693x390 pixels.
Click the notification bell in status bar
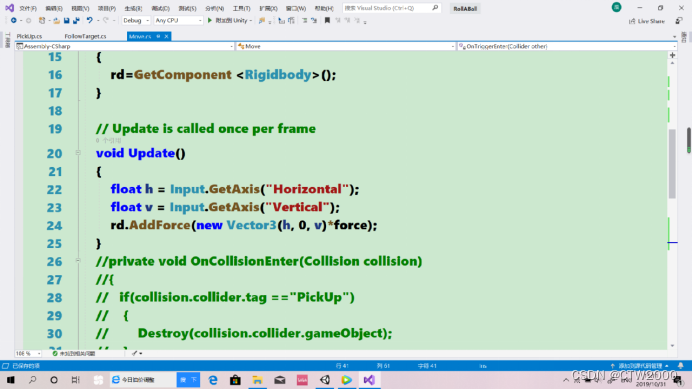click(x=681, y=366)
